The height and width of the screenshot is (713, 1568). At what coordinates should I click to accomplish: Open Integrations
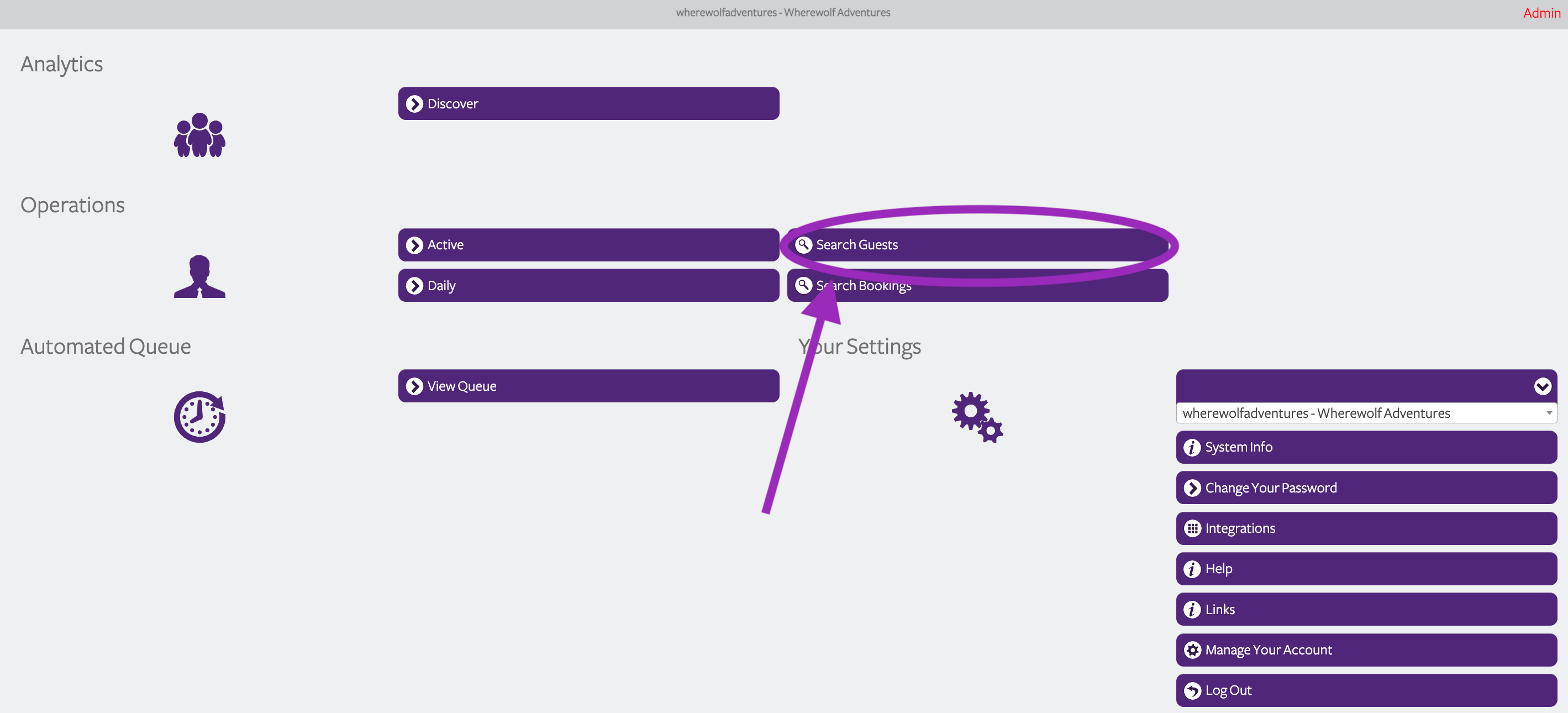pos(1366,528)
